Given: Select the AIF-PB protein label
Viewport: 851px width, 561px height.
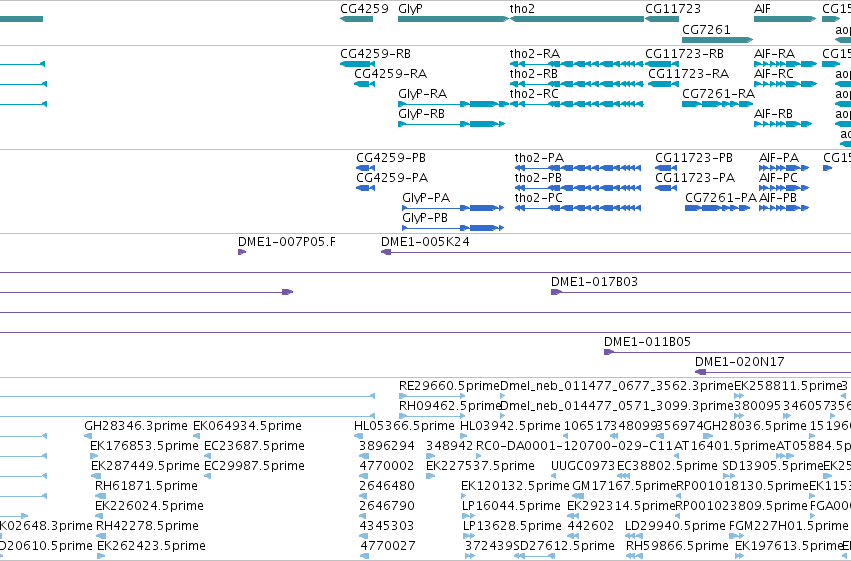Looking at the screenshot, I should click(778, 198).
